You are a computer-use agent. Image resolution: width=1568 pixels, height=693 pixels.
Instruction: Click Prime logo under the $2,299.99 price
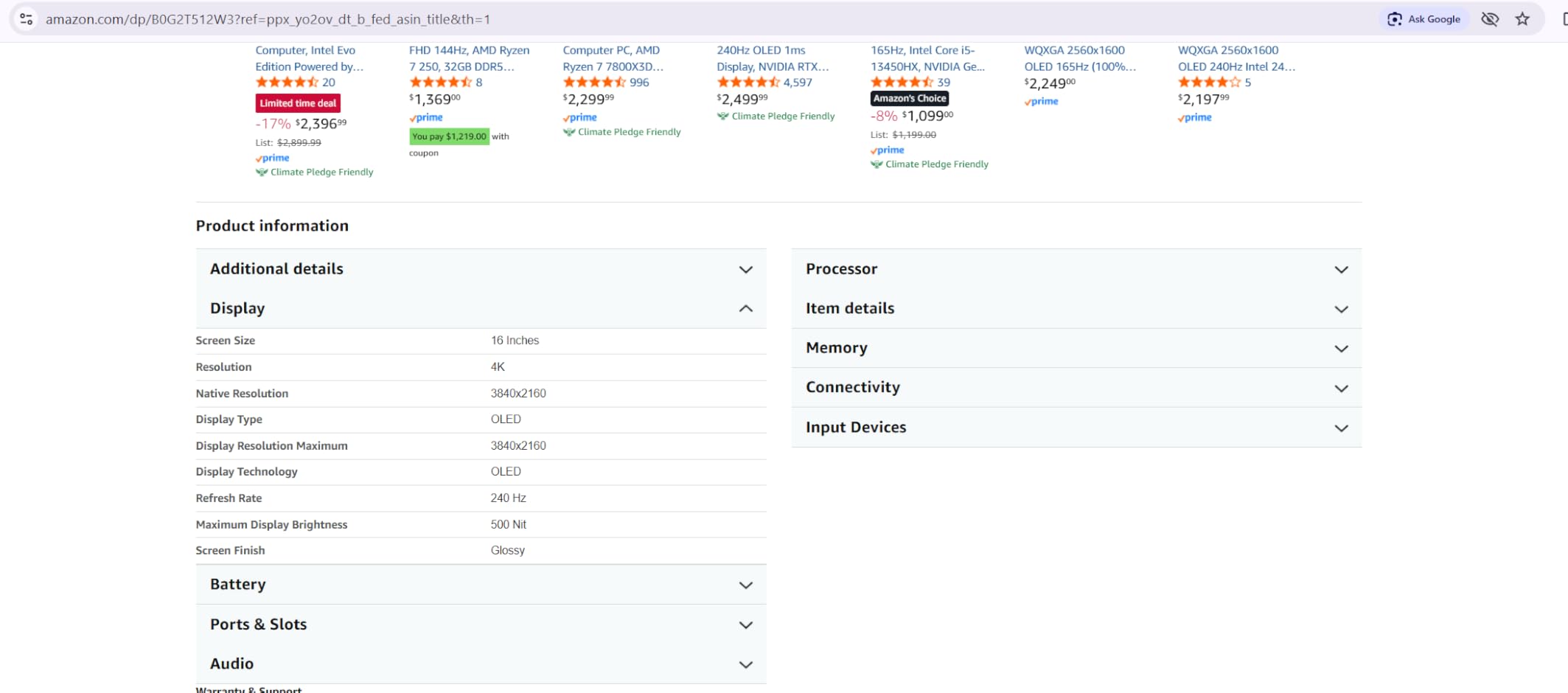tap(579, 118)
